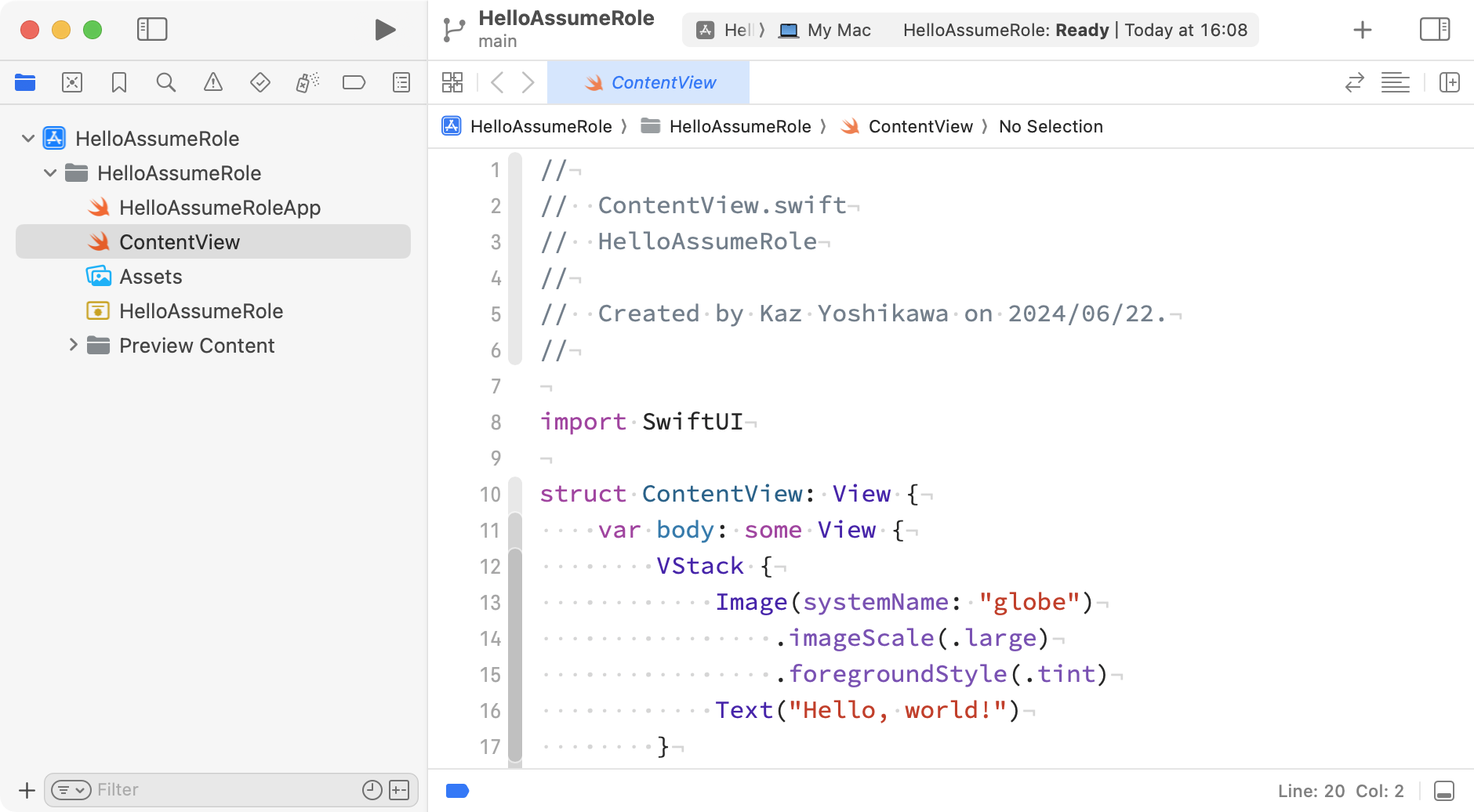Click the "Created by Kaz Yoshikawa" comment
This screenshot has height=812, width=1474.
(854, 314)
